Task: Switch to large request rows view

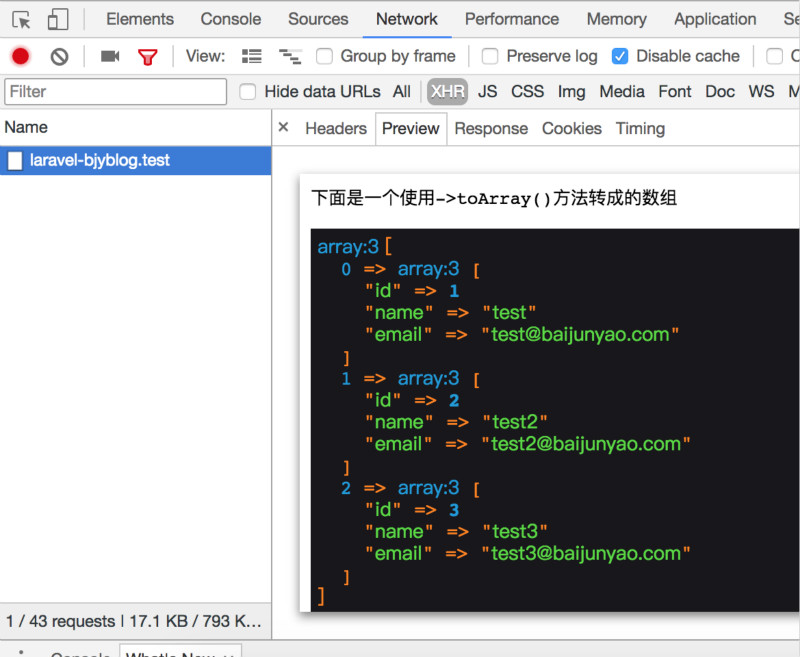Action: (x=252, y=56)
